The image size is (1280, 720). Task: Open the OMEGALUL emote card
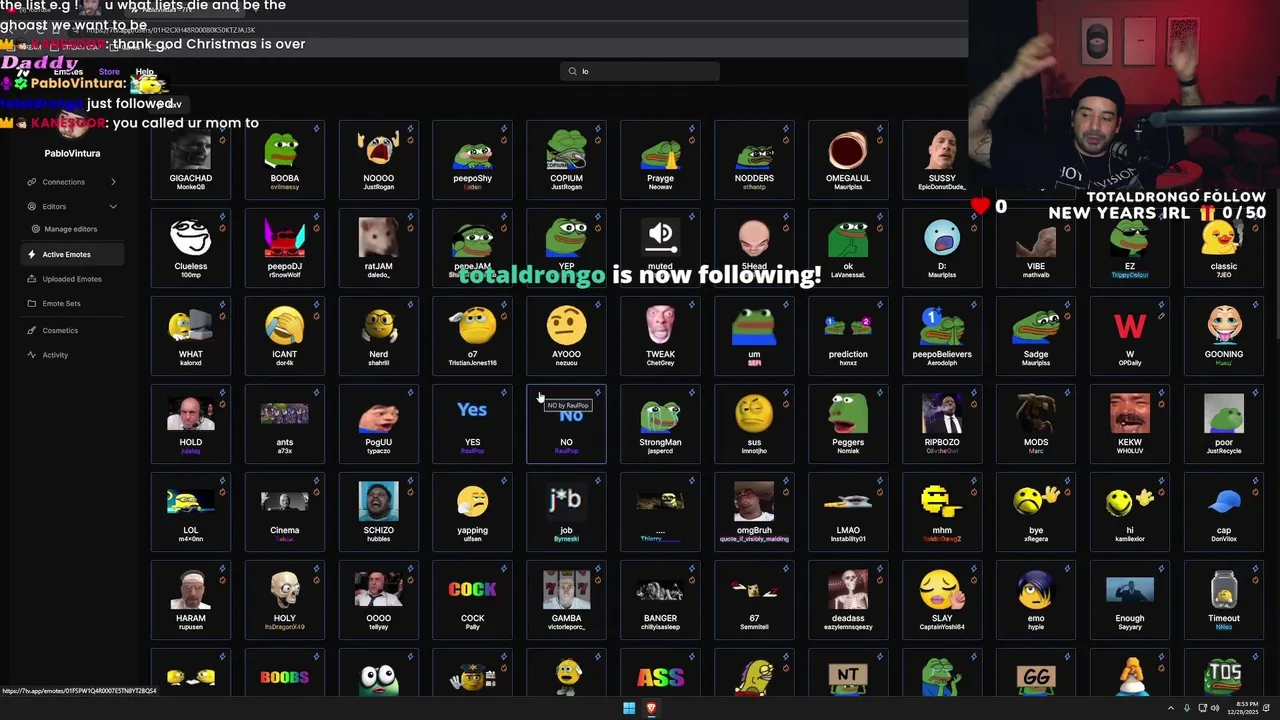click(x=849, y=158)
